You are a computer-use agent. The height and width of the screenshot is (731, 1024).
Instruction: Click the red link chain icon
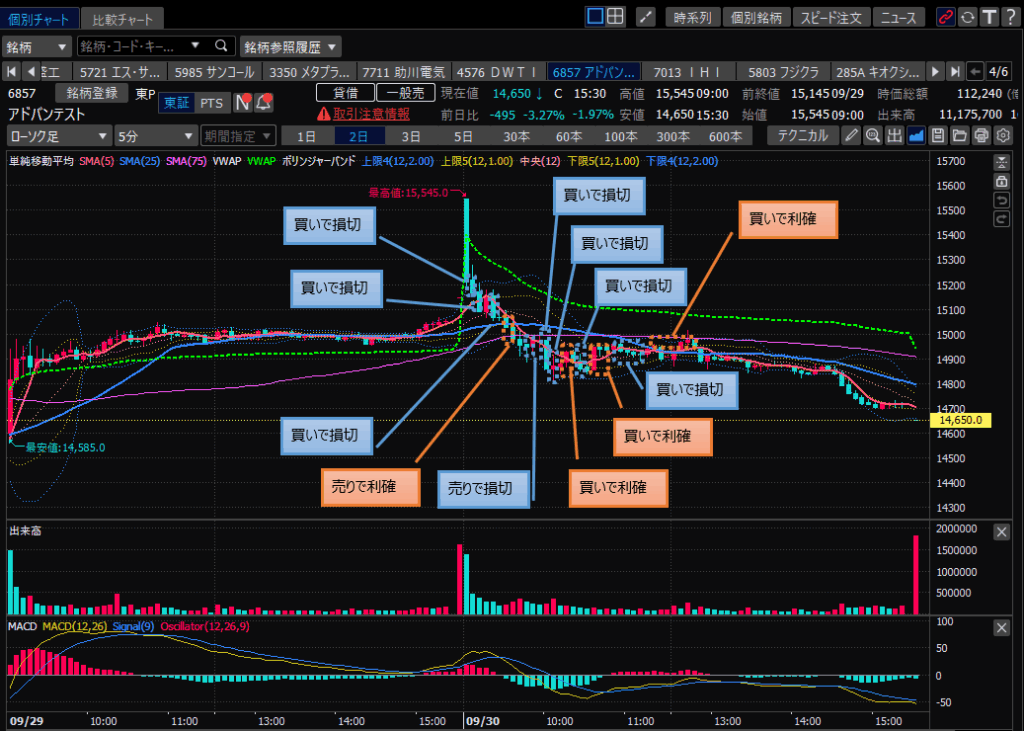point(945,17)
